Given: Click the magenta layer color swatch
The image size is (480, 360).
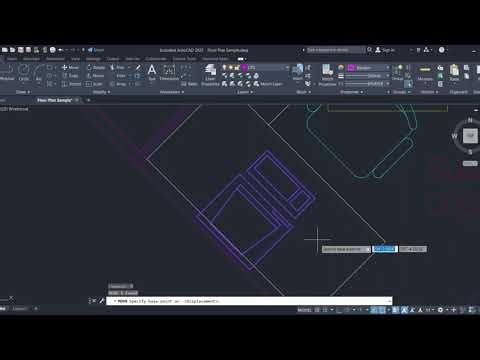Looking at the screenshot, I should coord(244,68).
